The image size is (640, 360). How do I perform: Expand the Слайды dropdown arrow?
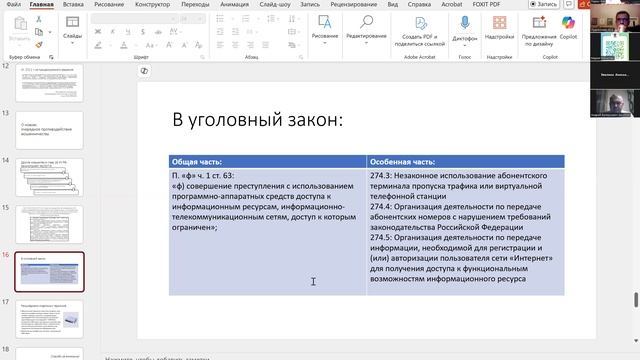(x=72, y=43)
